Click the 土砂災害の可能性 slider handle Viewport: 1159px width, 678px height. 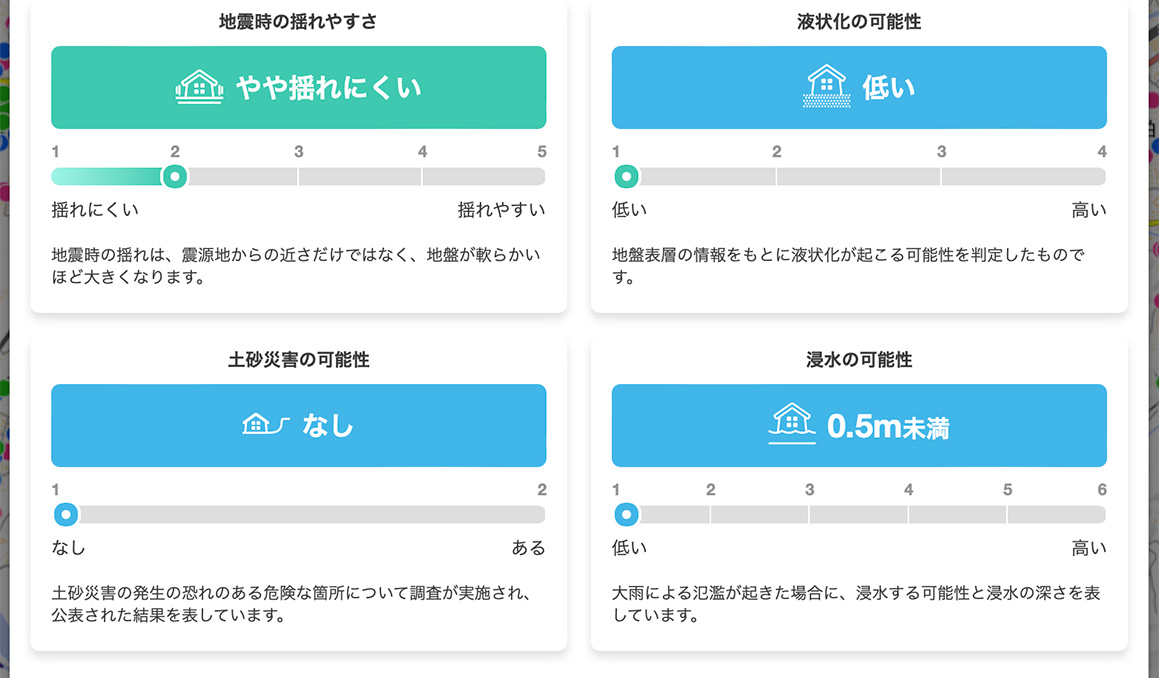66,515
